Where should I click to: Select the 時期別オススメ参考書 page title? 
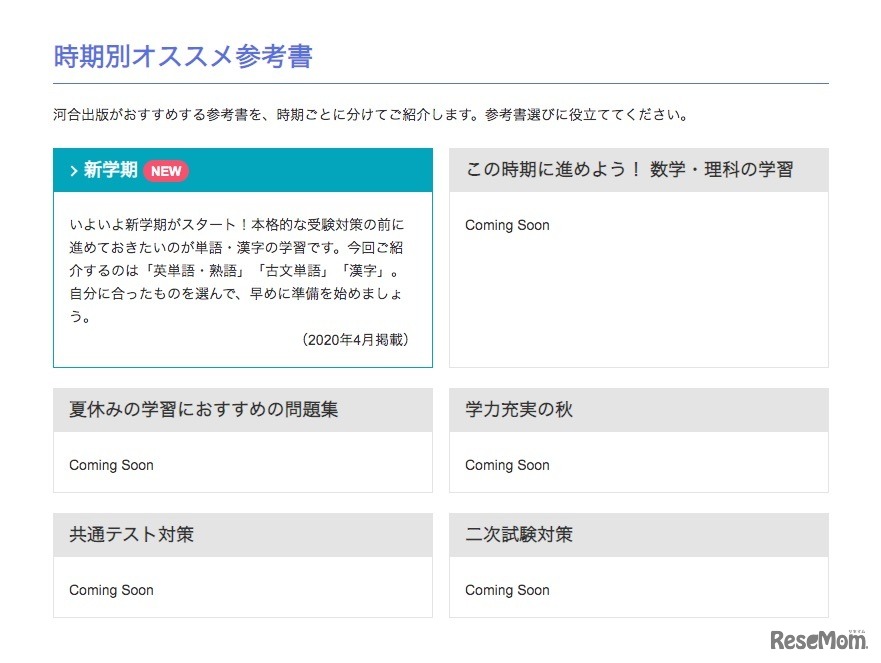tap(183, 57)
